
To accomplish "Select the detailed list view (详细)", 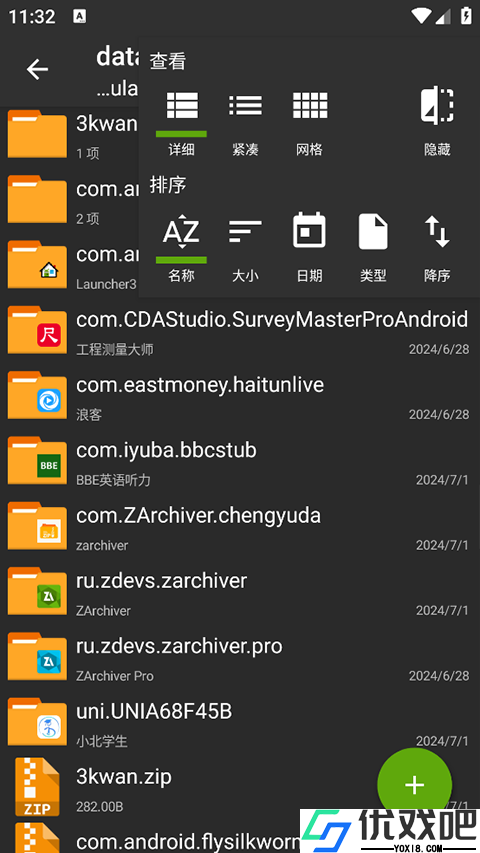I will click(181, 123).
